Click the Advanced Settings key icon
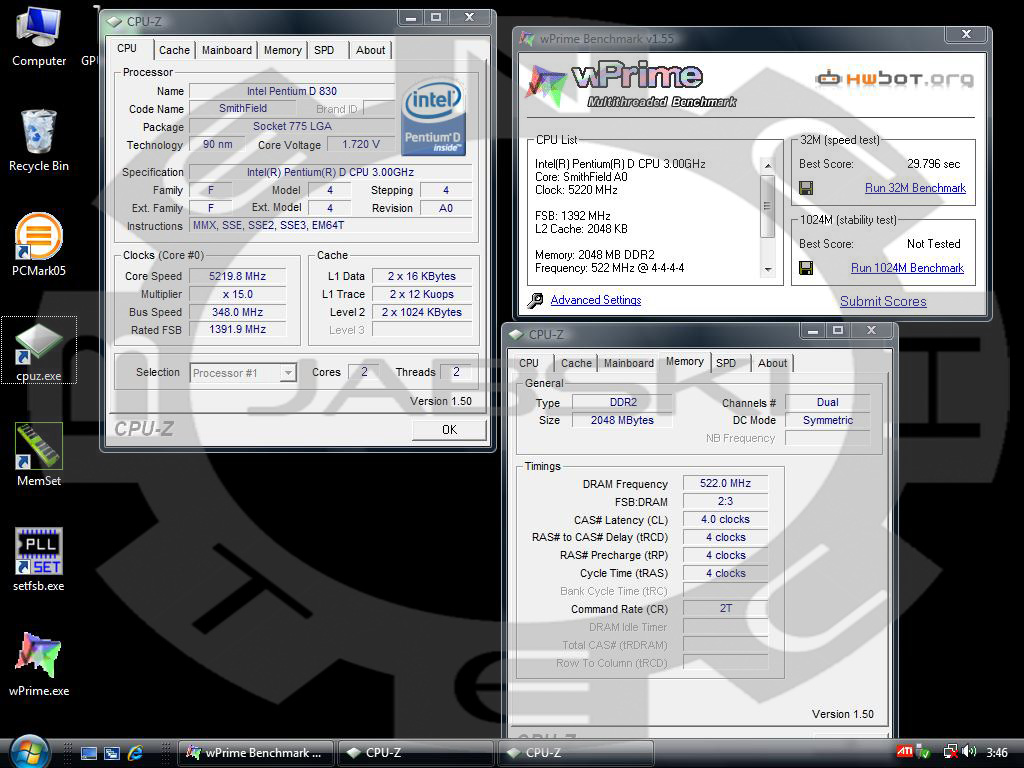This screenshot has height=768, width=1024. coord(536,300)
